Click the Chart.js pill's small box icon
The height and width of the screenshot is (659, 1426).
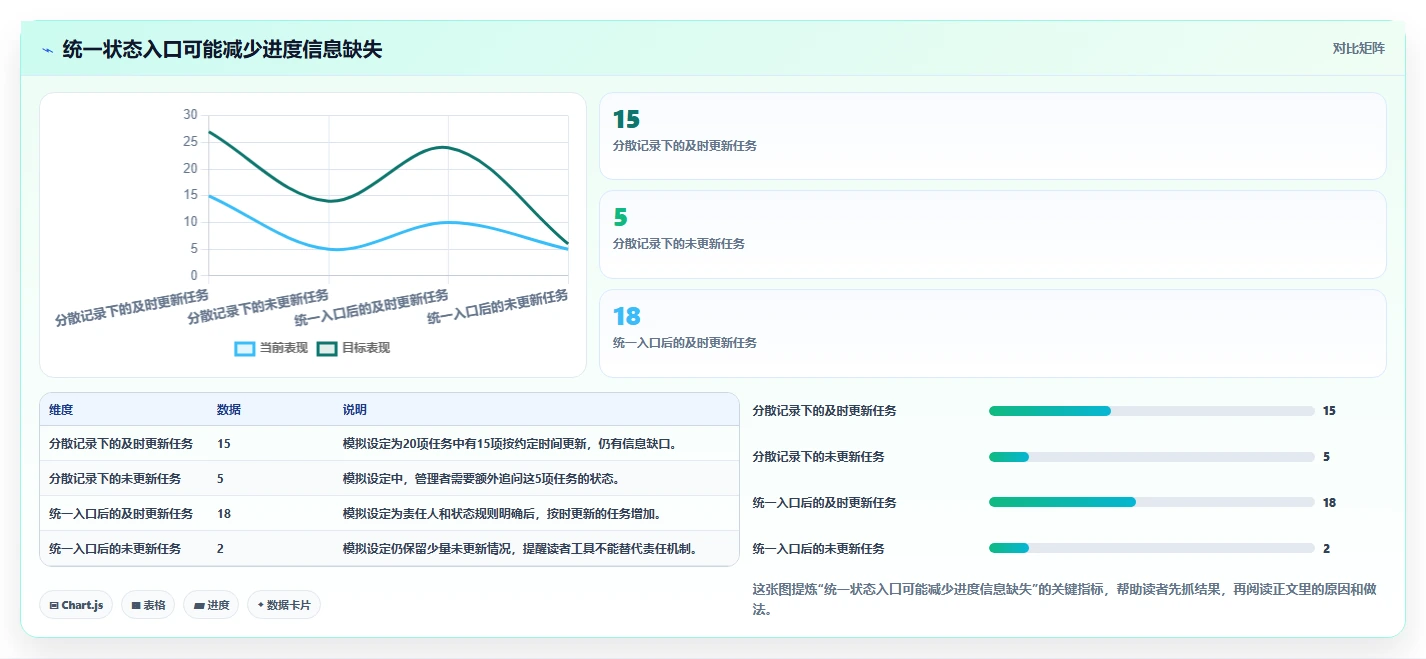pos(53,605)
